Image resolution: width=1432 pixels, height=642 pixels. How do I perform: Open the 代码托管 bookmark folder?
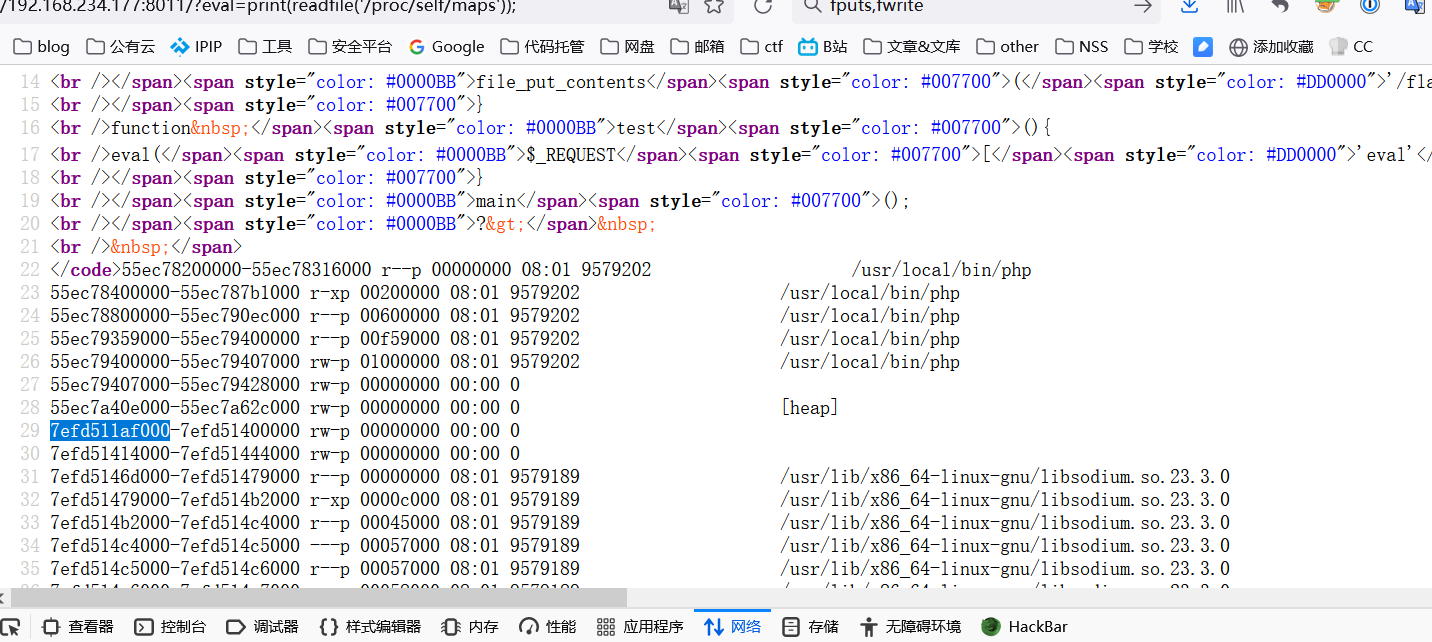(x=542, y=46)
